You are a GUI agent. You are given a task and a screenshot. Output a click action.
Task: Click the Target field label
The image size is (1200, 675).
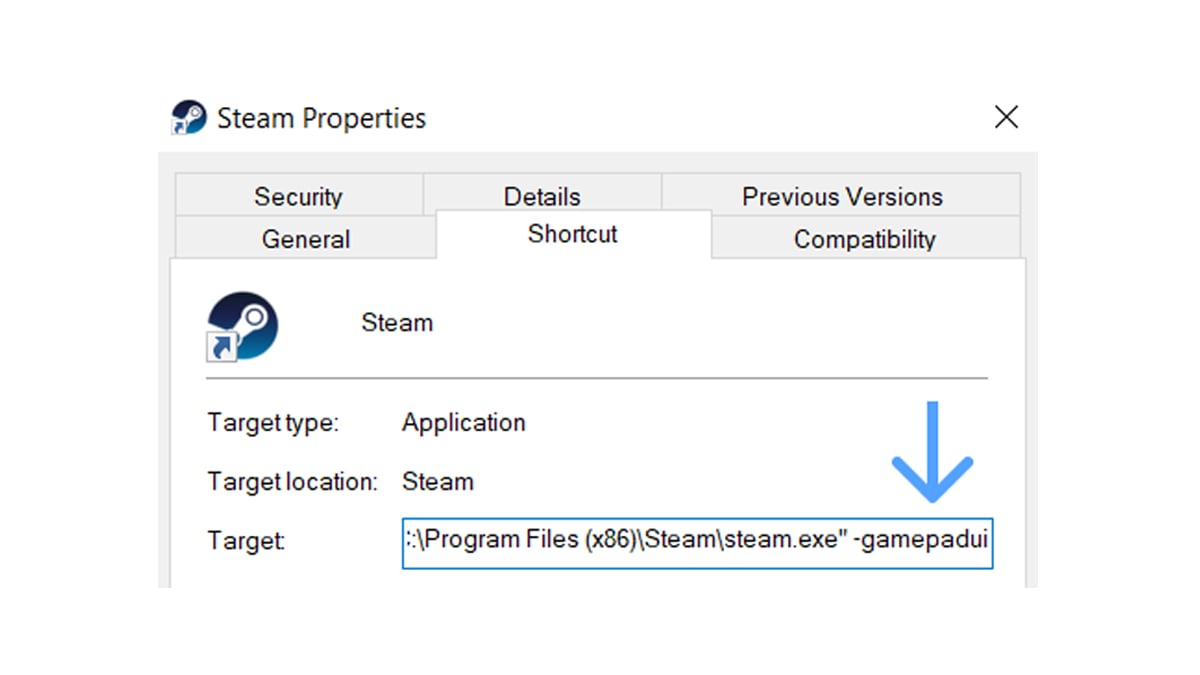[x=245, y=540]
